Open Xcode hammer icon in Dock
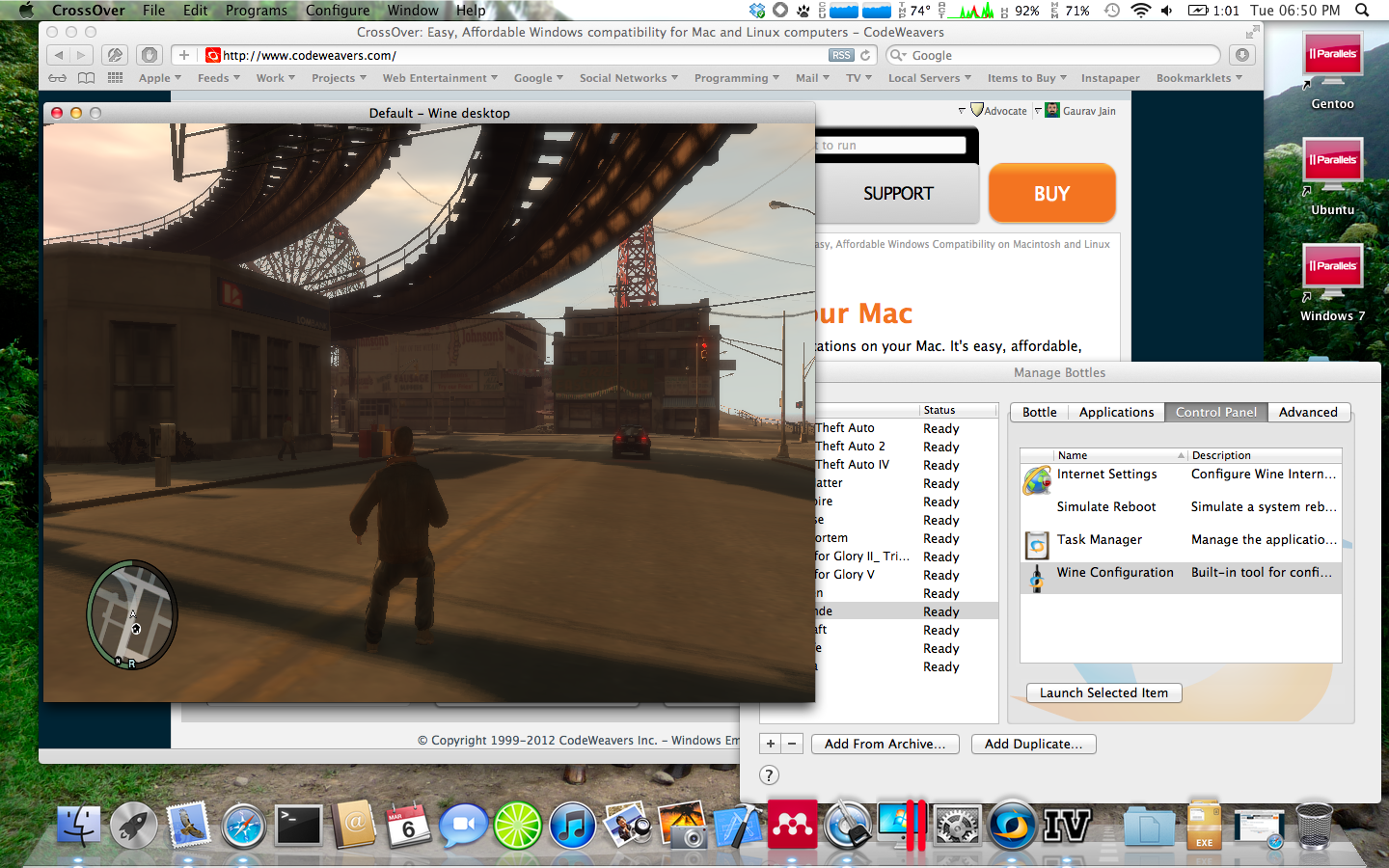 coord(738,826)
